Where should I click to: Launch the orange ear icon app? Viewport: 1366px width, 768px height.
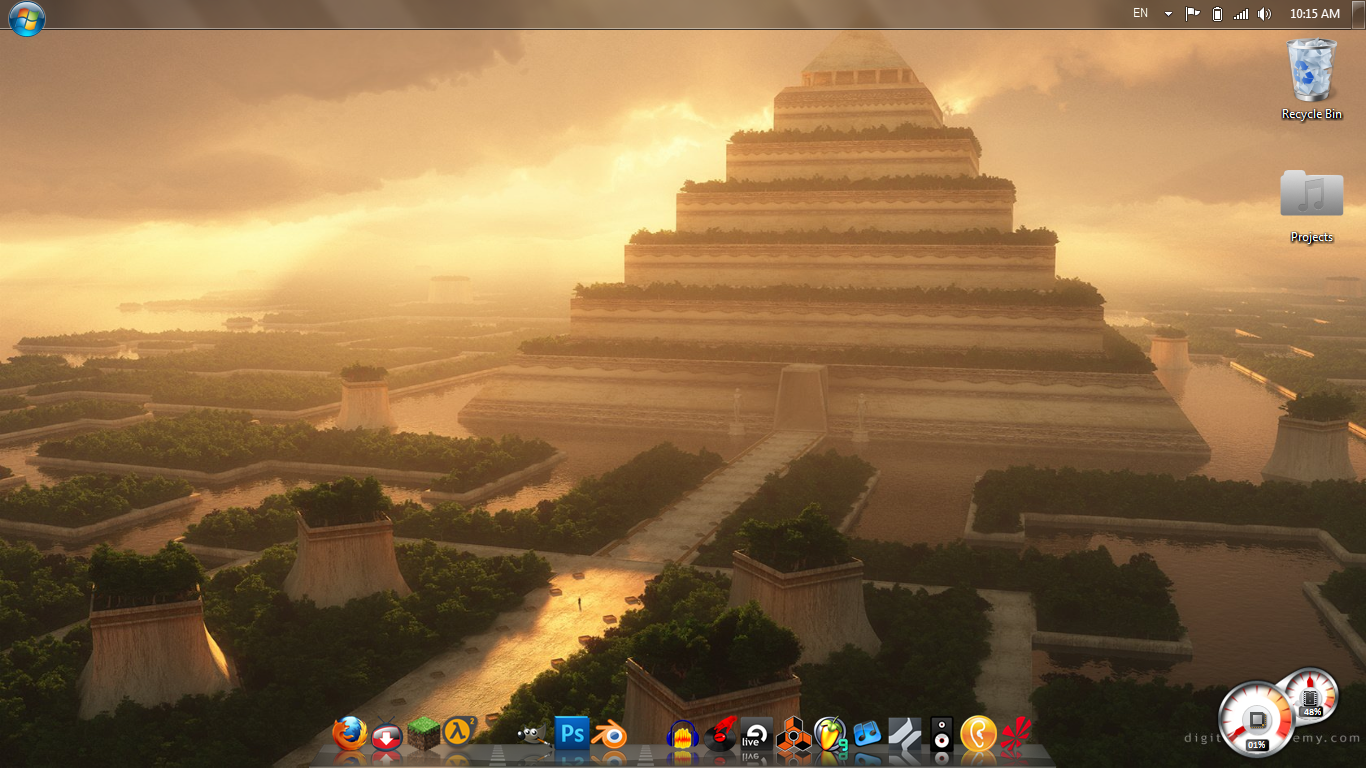(x=978, y=735)
